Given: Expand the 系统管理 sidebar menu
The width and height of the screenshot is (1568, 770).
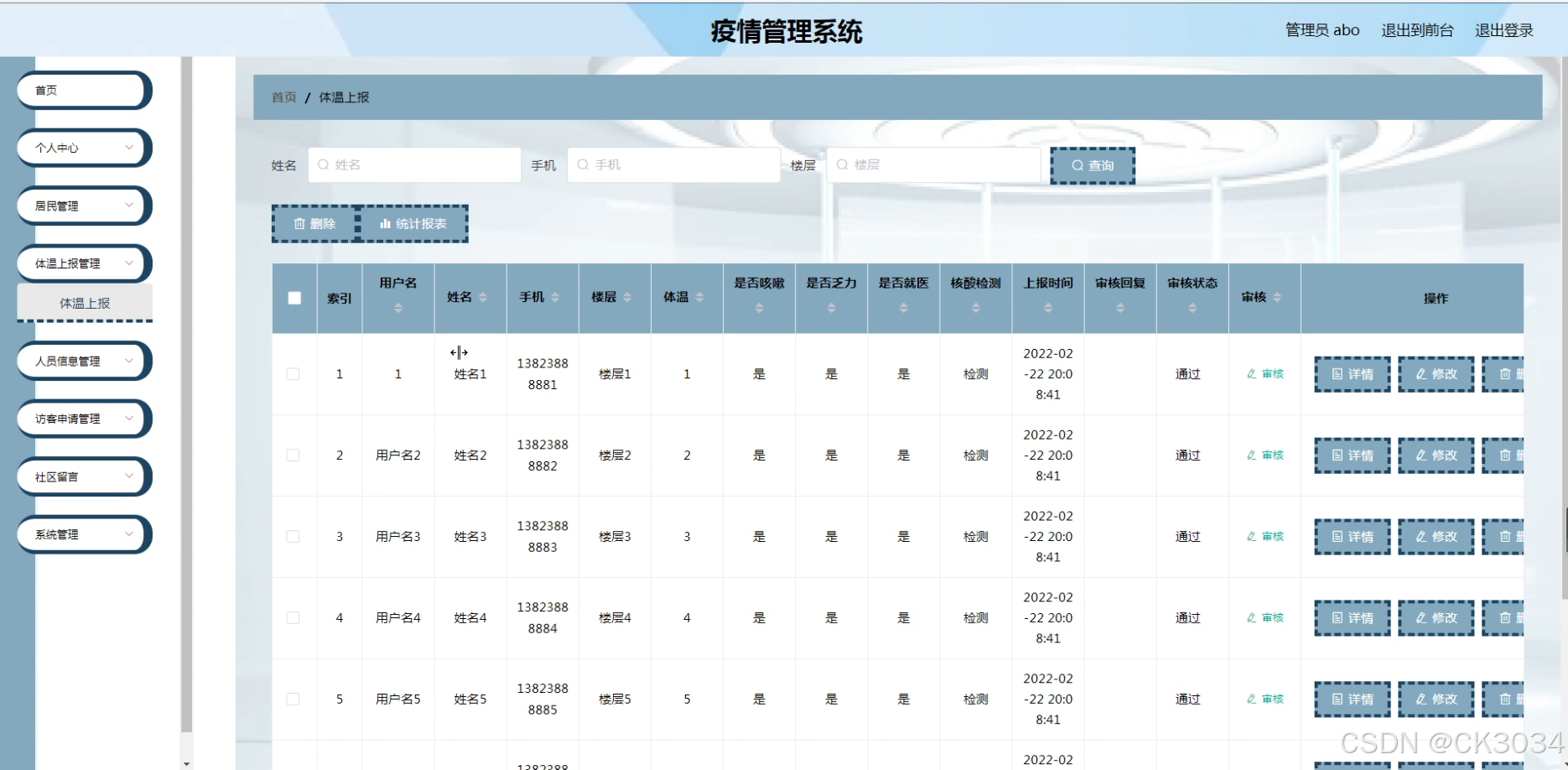Looking at the screenshot, I should tap(84, 534).
